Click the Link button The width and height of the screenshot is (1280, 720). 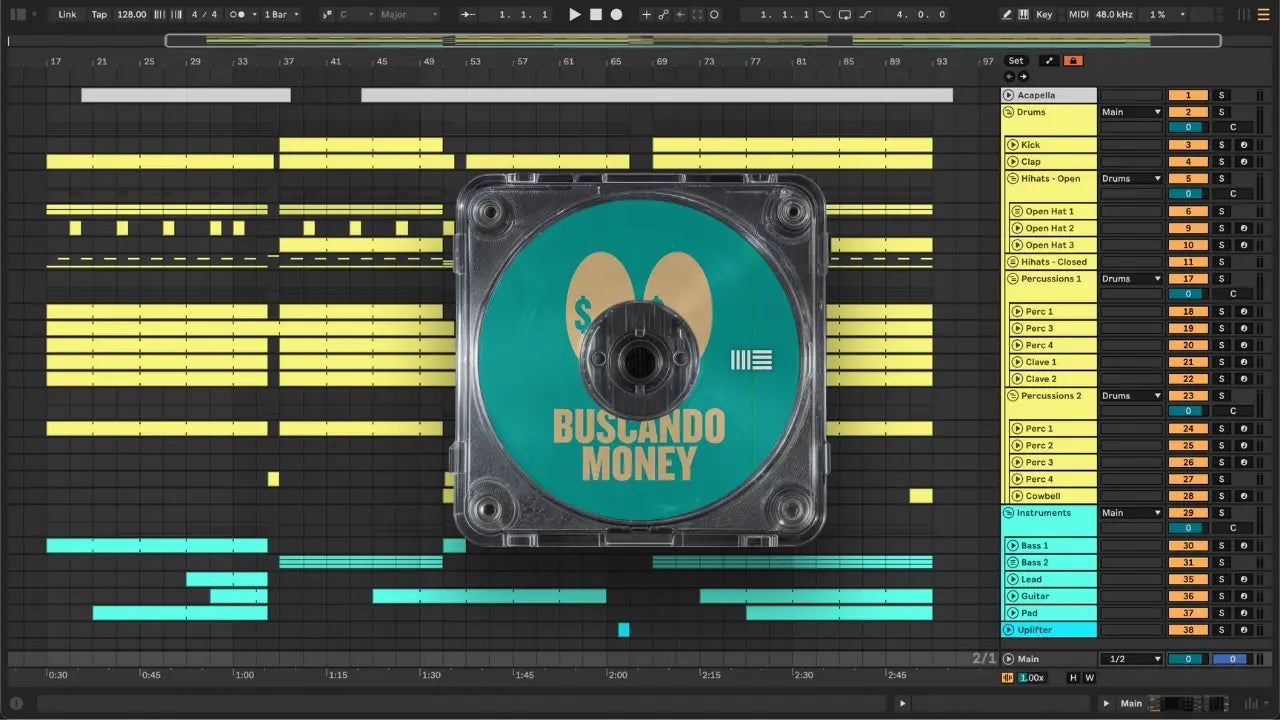pos(67,15)
